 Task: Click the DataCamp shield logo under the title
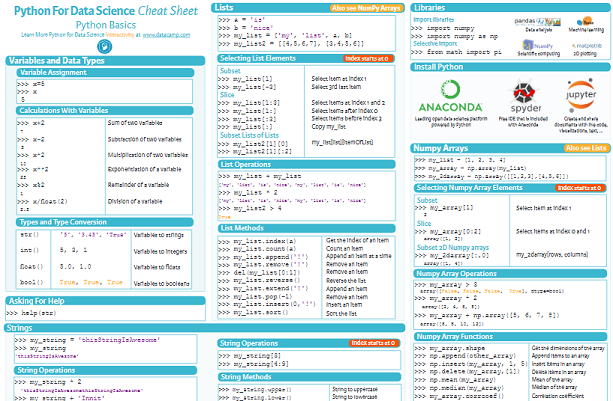(x=104, y=47)
